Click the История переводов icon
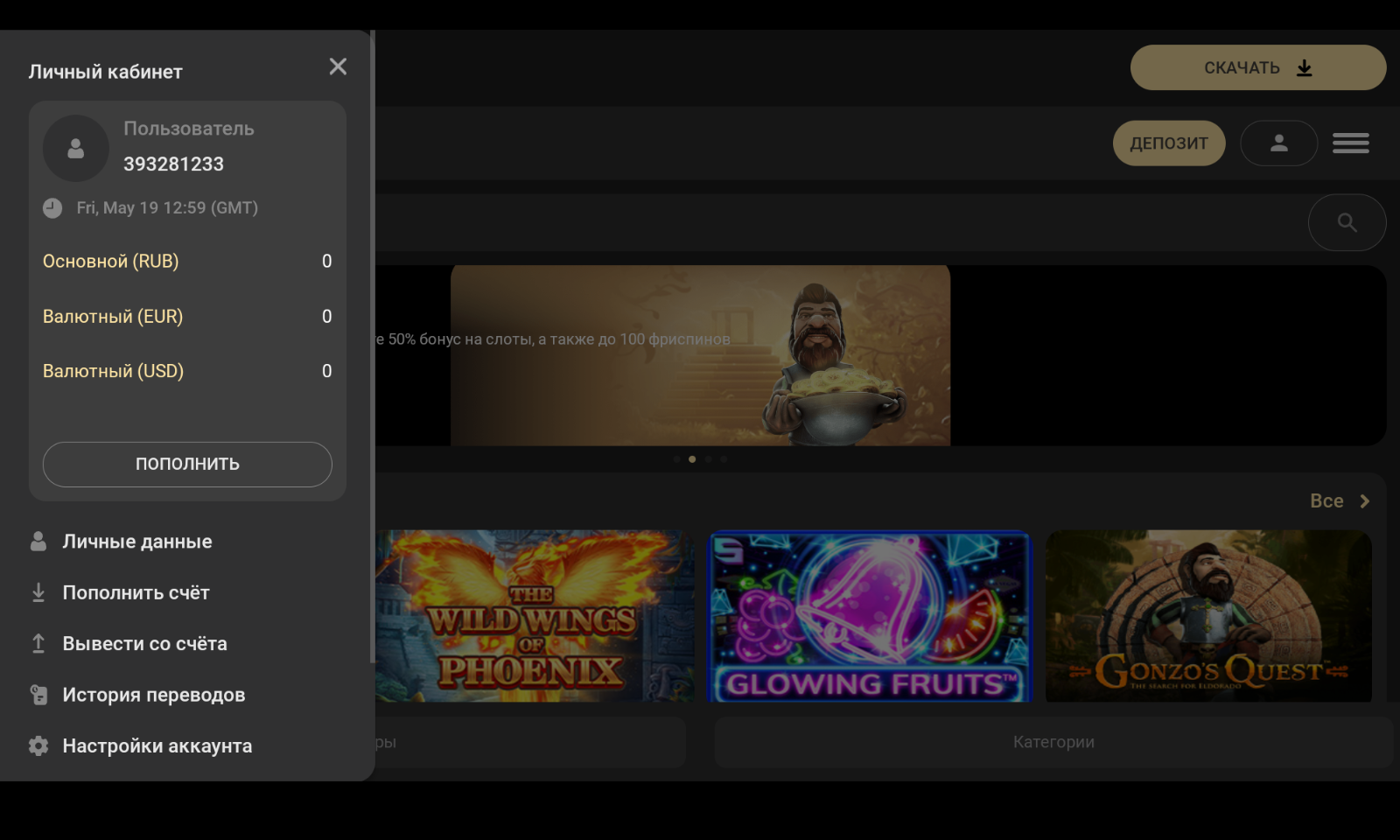 point(38,695)
